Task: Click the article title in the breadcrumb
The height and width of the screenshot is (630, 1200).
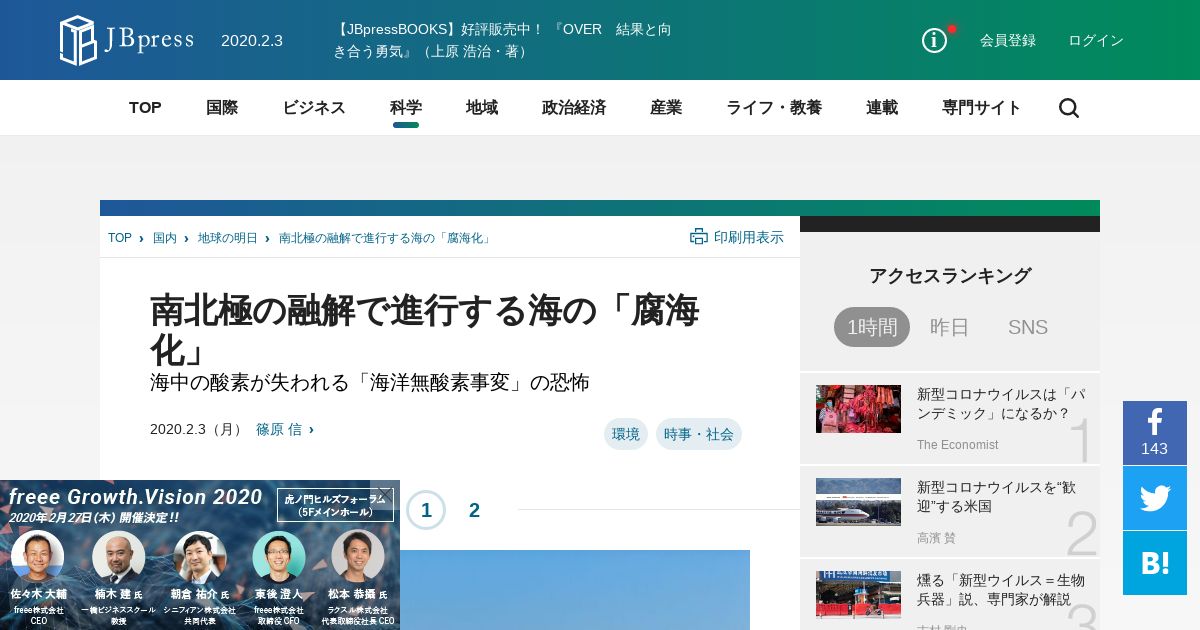Action: pyautogui.click(x=386, y=238)
